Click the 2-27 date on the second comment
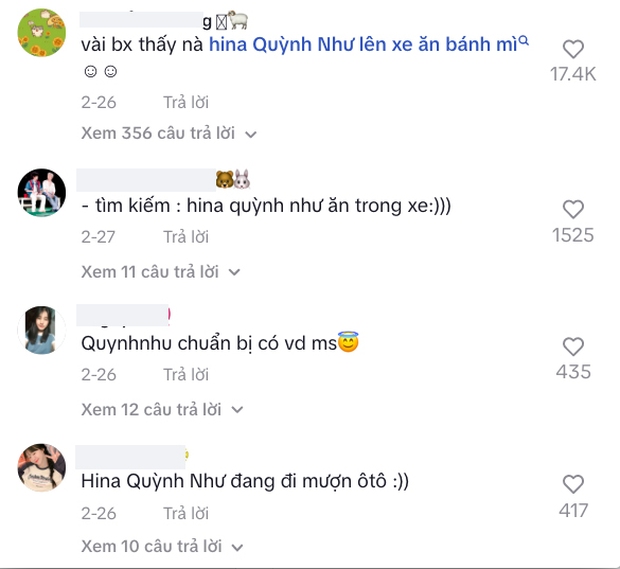This screenshot has height=569, width=620. click(x=98, y=237)
